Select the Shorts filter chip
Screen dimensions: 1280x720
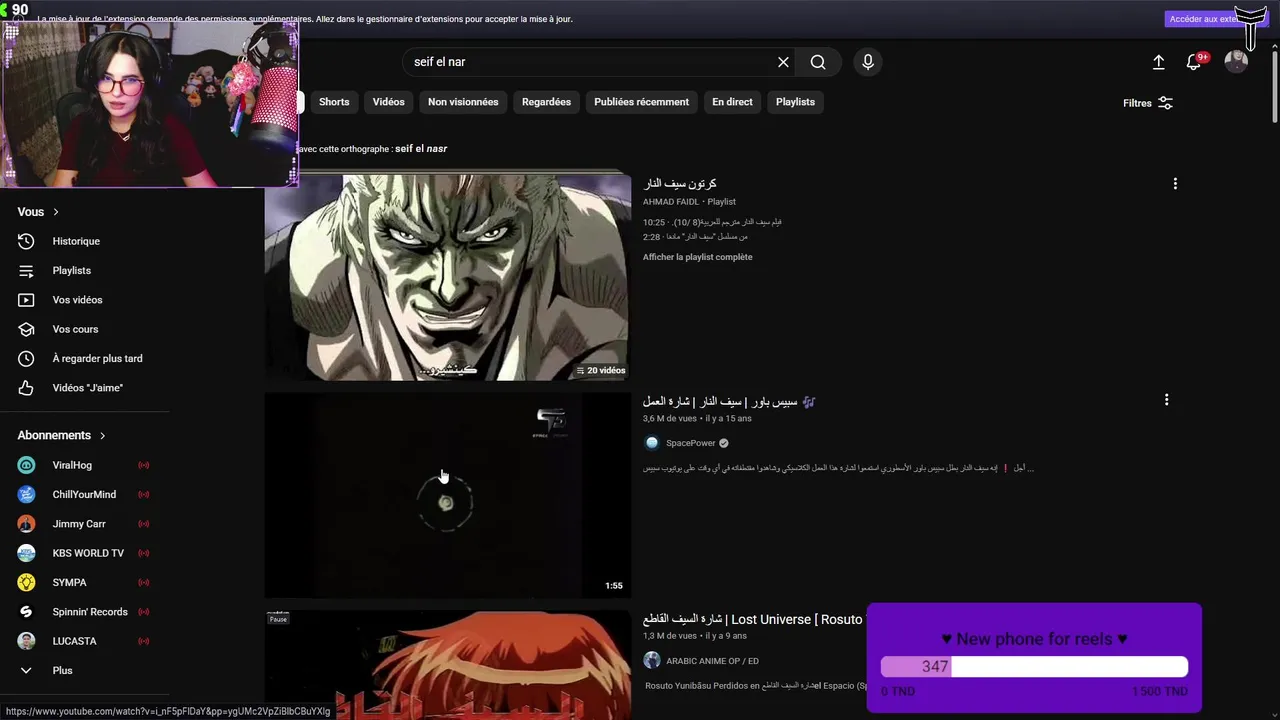tap(334, 102)
